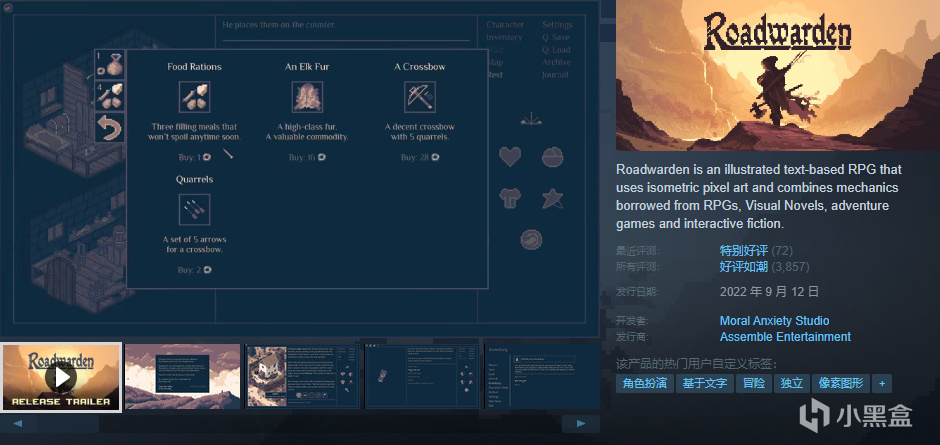Buy Food Rations for 1 coin

pyautogui.click(x=194, y=157)
